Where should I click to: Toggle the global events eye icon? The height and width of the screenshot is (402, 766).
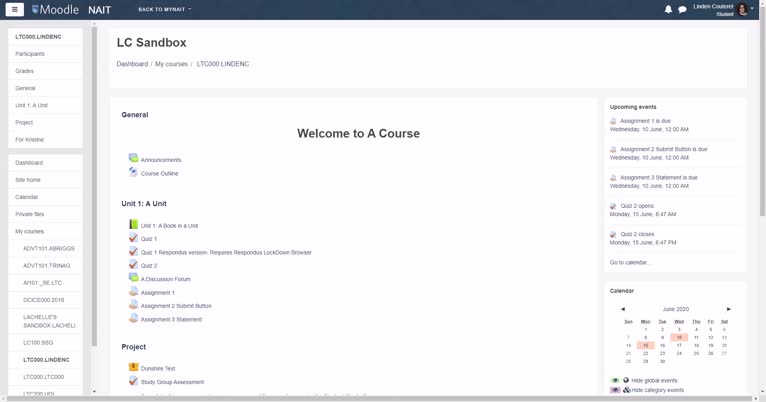pyautogui.click(x=615, y=380)
